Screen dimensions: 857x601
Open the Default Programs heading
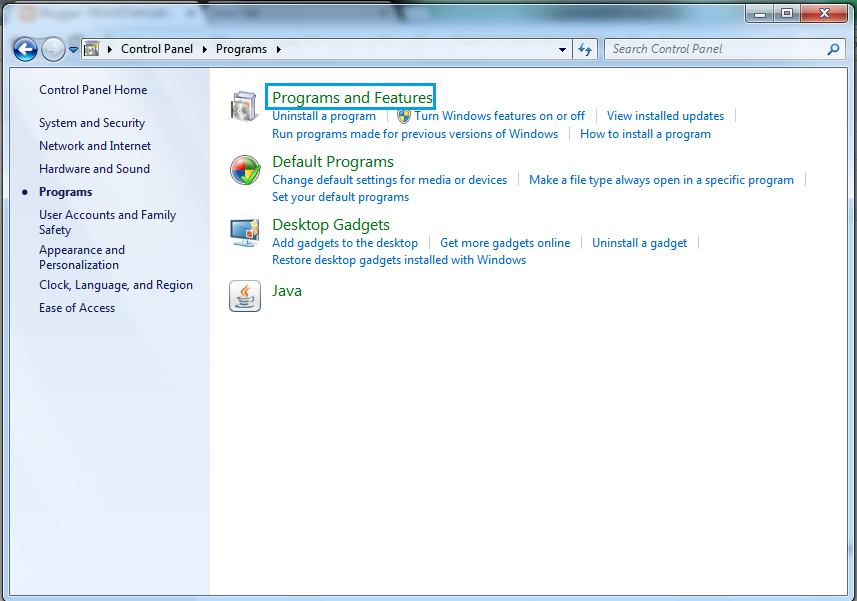[333, 162]
